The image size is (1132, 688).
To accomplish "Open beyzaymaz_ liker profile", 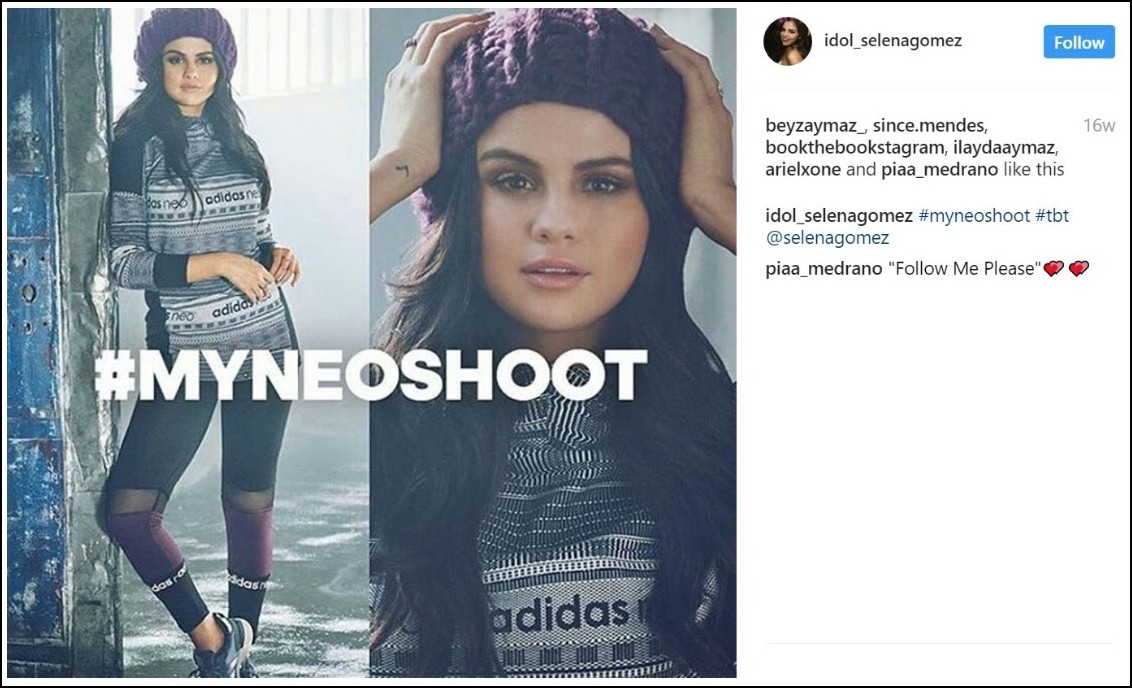I will [815, 126].
